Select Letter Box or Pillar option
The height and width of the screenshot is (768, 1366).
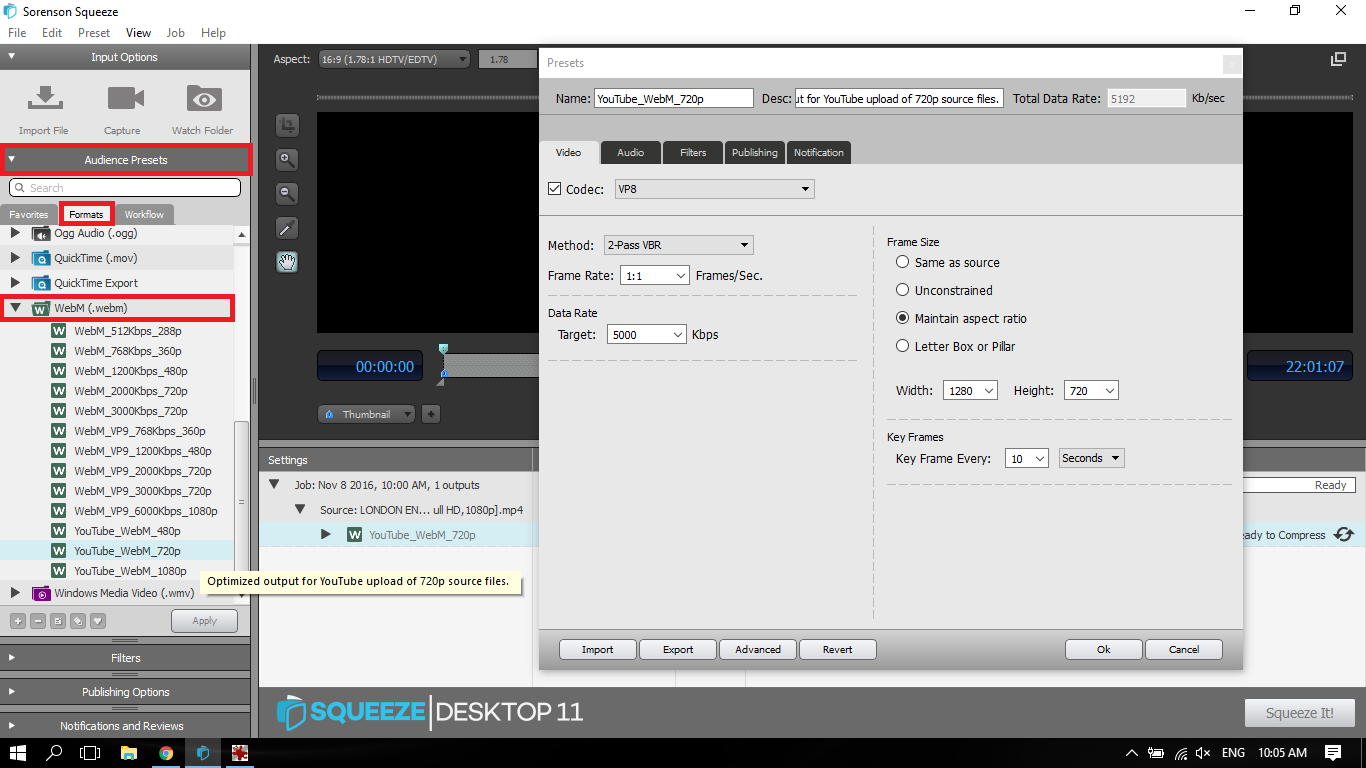(x=903, y=346)
